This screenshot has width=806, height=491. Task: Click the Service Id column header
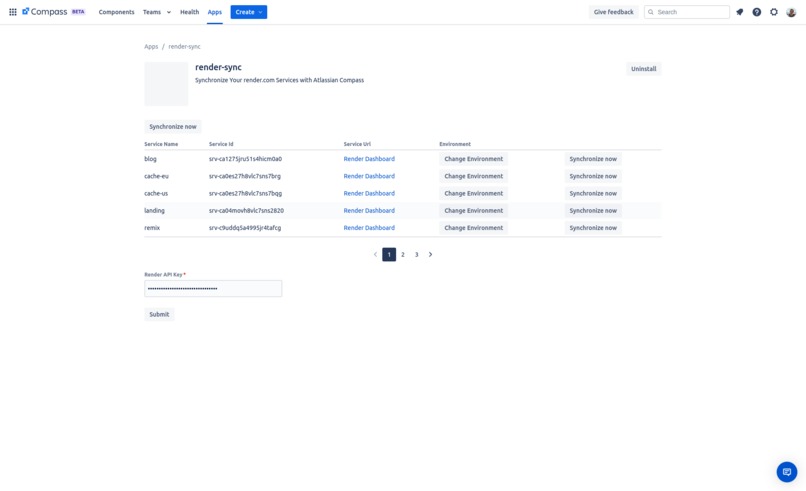click(x=221, y=144)
